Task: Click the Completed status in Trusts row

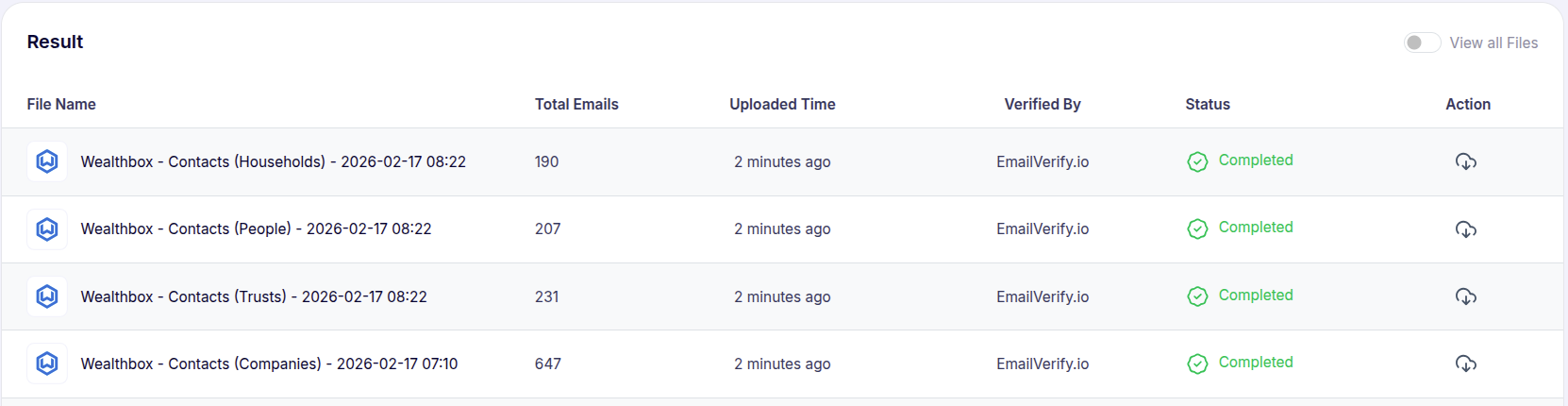Action: point(1256,296)
